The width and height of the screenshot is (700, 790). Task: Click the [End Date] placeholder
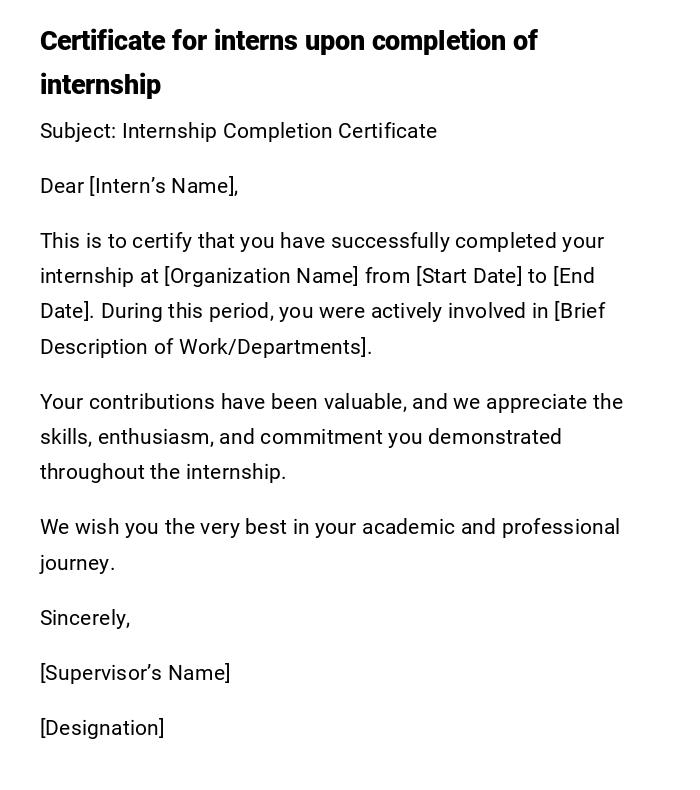574,277
